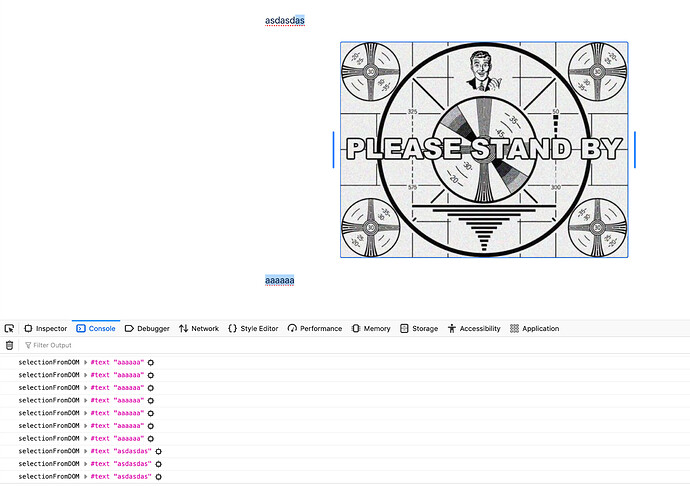Focus the Filter Output field
Viewport: 690px width, 487px height.
(352, 345)
